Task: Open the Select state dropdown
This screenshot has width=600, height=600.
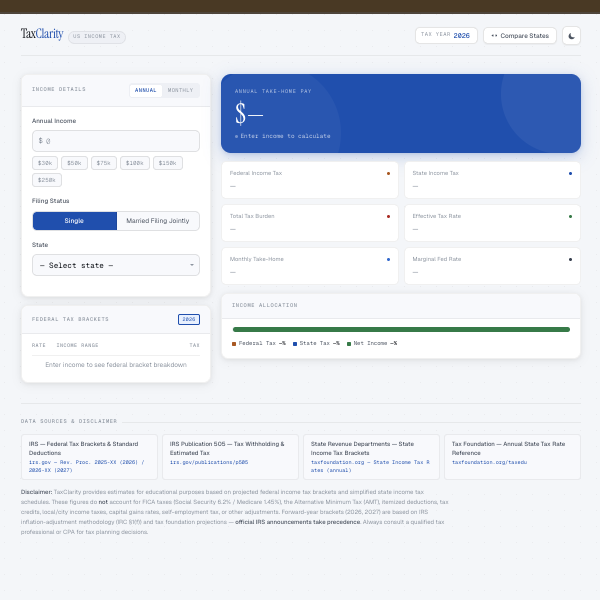Action: [116, 265]
